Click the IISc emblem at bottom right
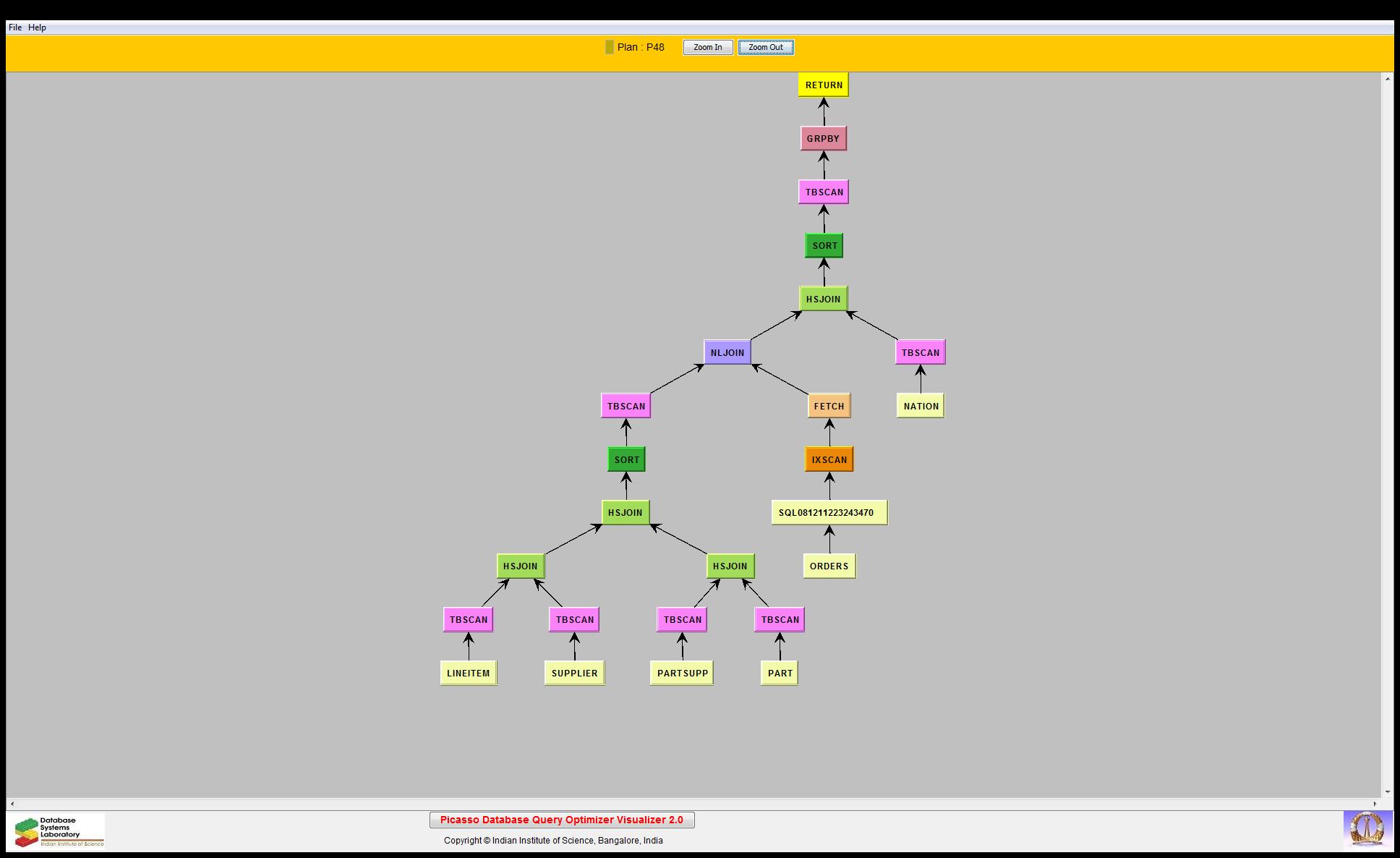 [x=1367, y=829]
